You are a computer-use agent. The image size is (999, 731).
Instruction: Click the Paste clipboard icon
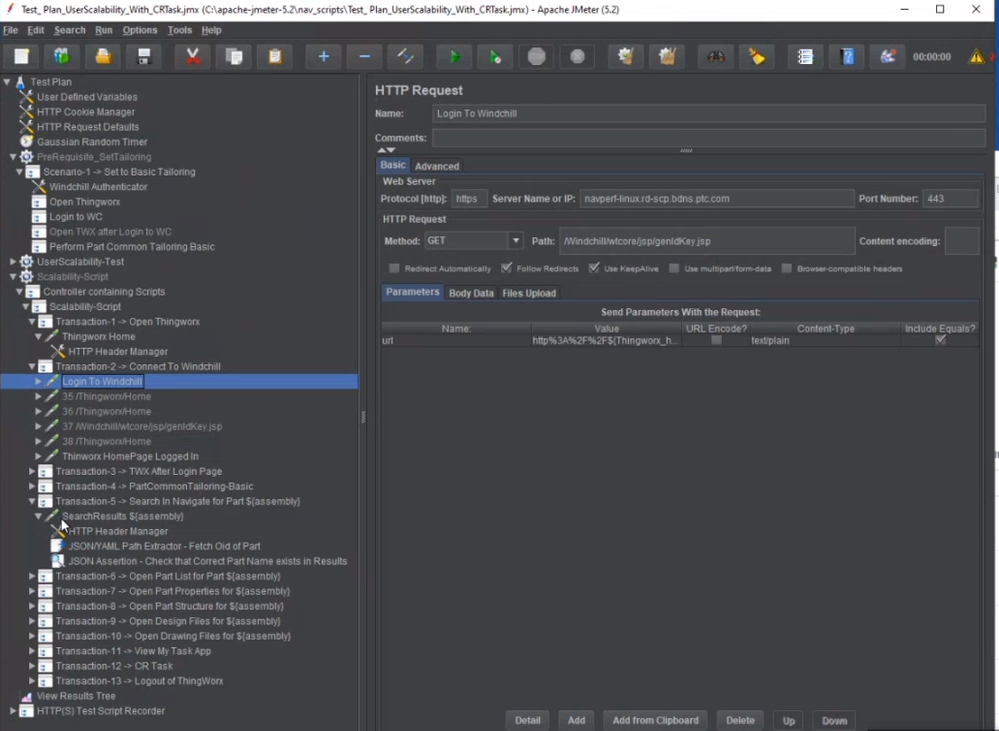coord(275,57)
